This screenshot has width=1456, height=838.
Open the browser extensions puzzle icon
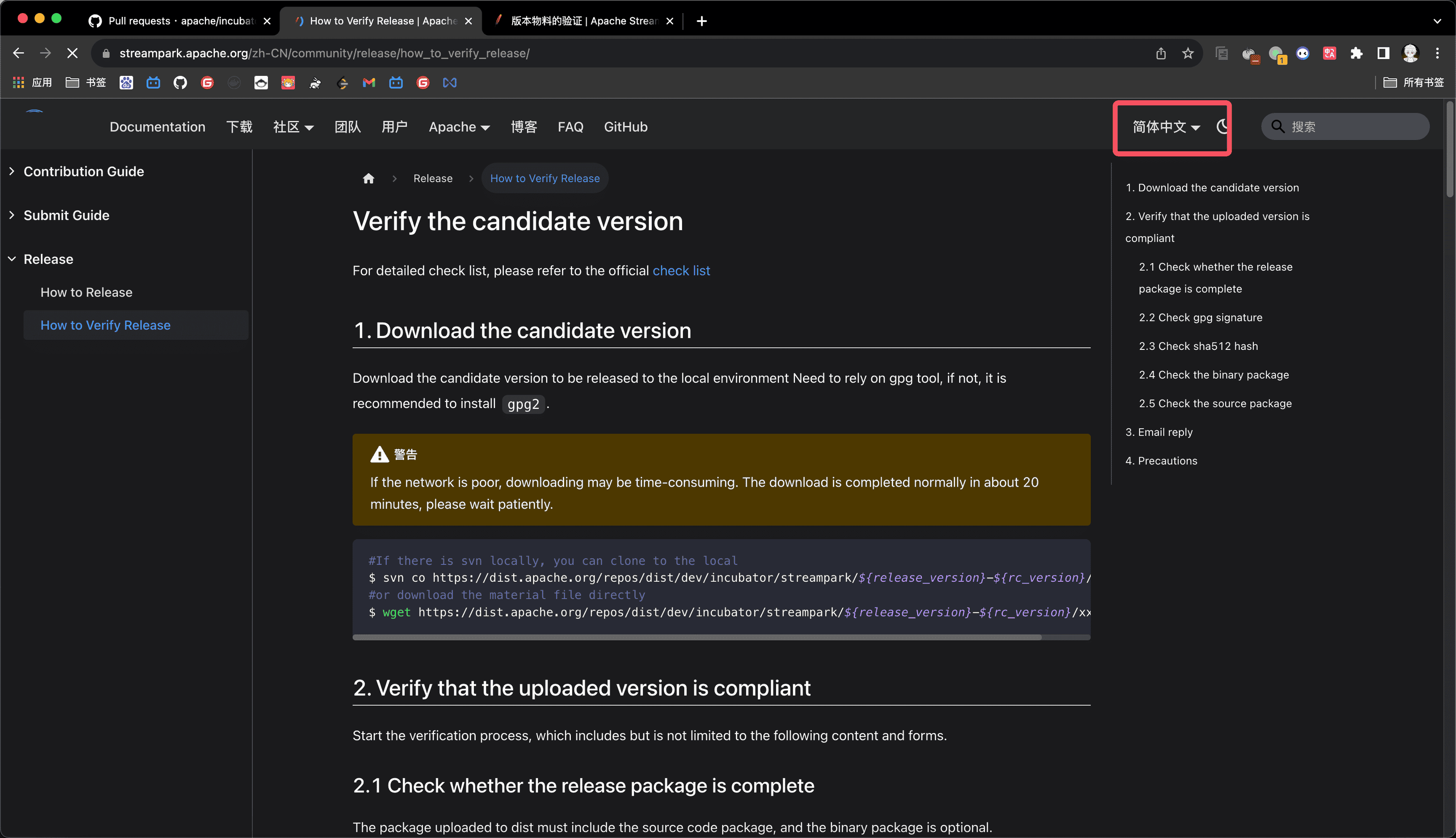pos(1356,53)
